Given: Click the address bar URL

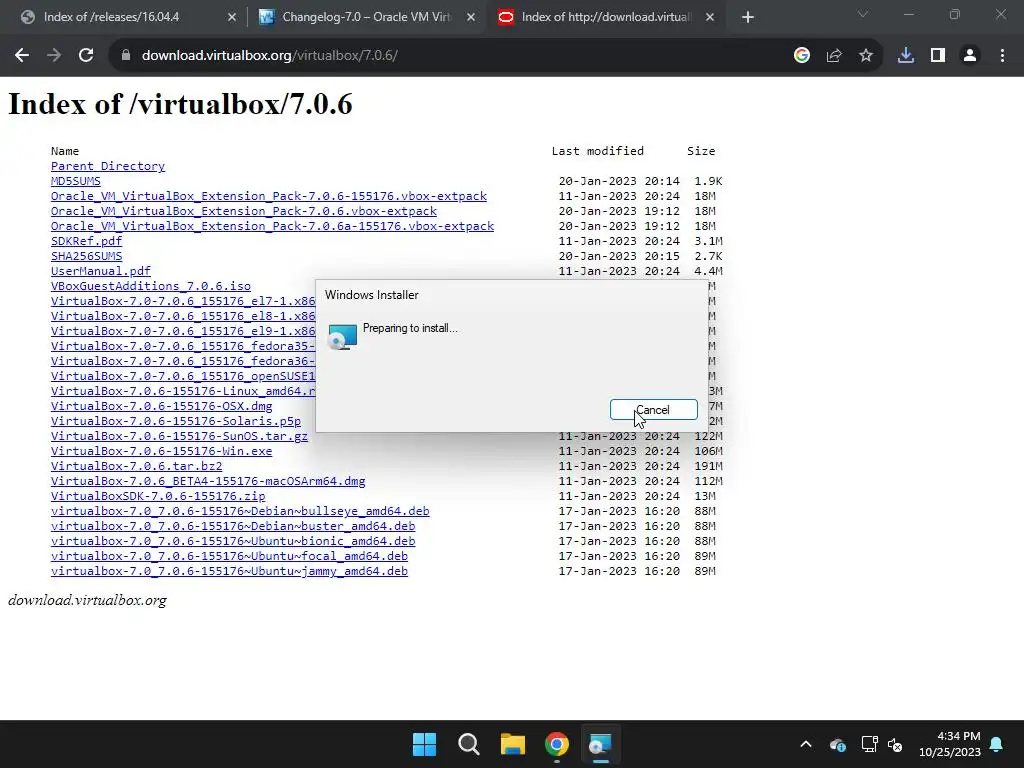Looking at the screenshot, I should tap(270, 56).
